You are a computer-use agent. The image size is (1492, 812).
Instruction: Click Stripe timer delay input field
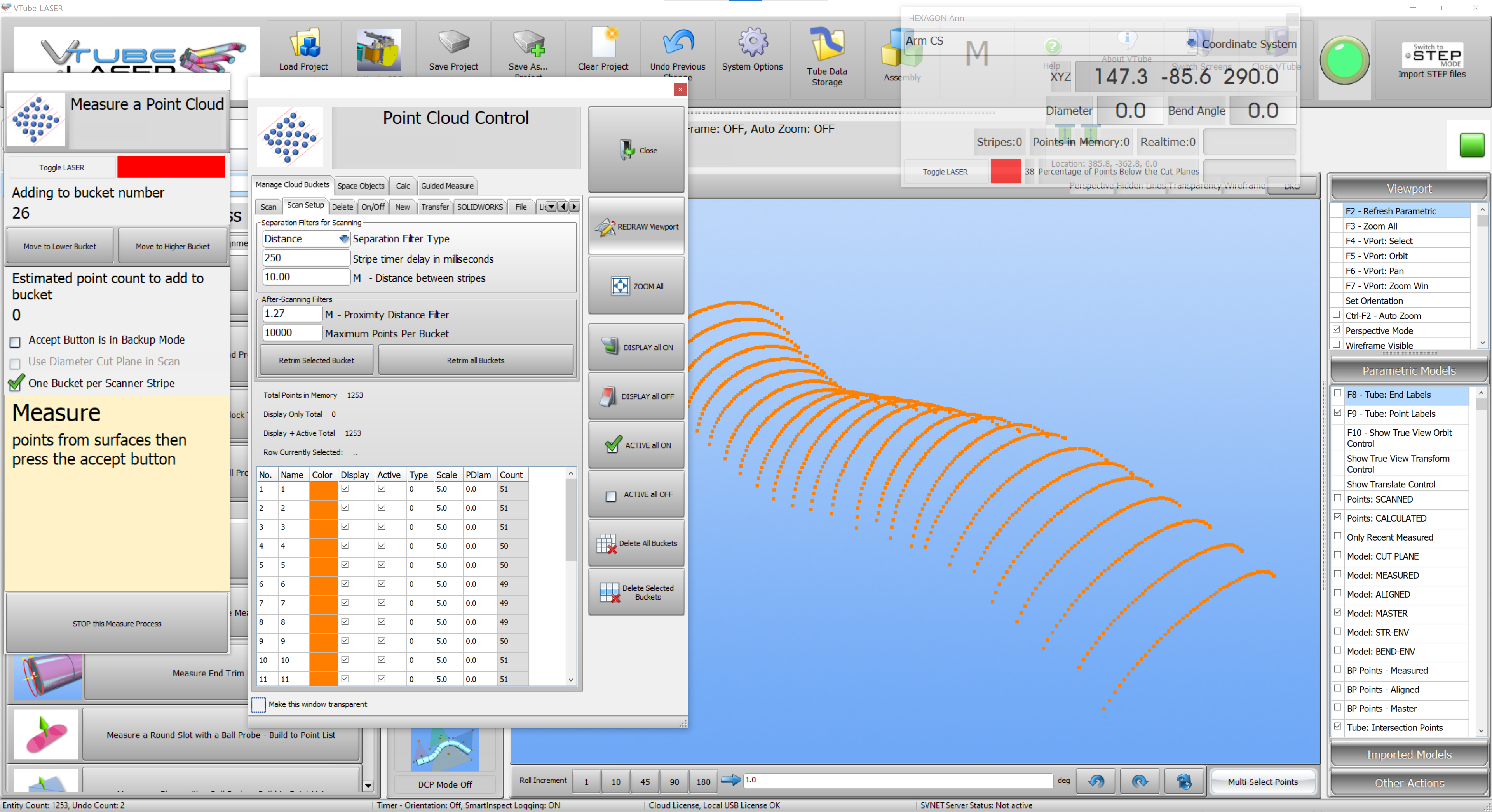point(306,257)
